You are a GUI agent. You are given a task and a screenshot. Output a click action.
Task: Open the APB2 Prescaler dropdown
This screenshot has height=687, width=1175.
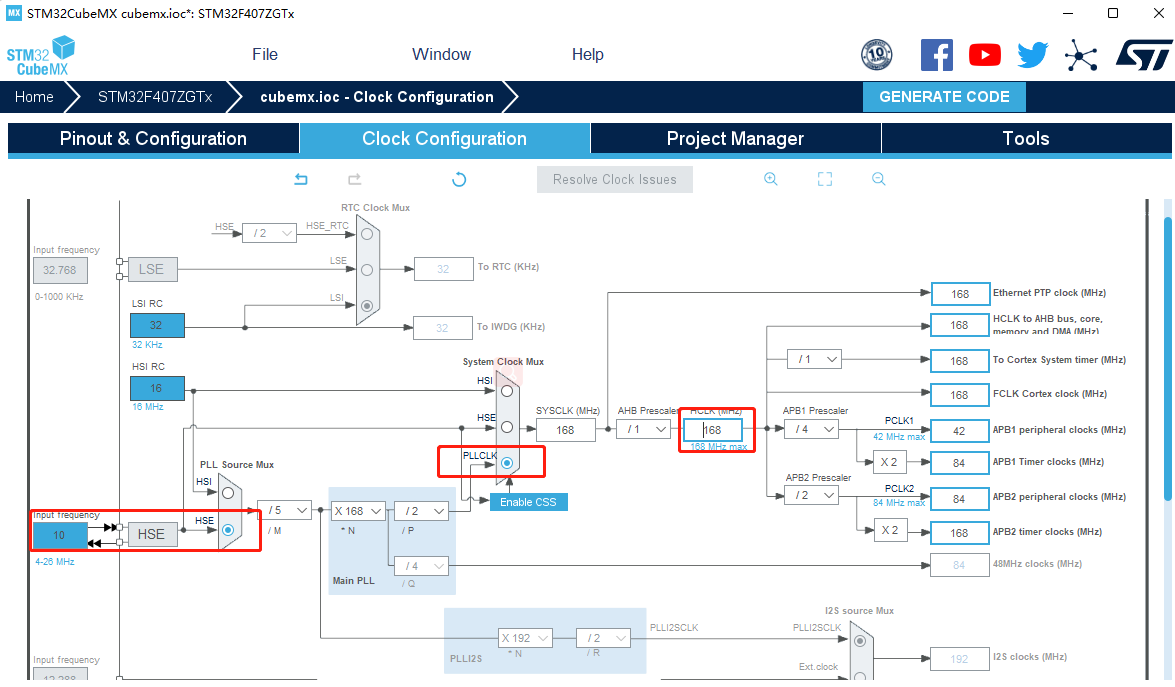click(x=812, y=495)
